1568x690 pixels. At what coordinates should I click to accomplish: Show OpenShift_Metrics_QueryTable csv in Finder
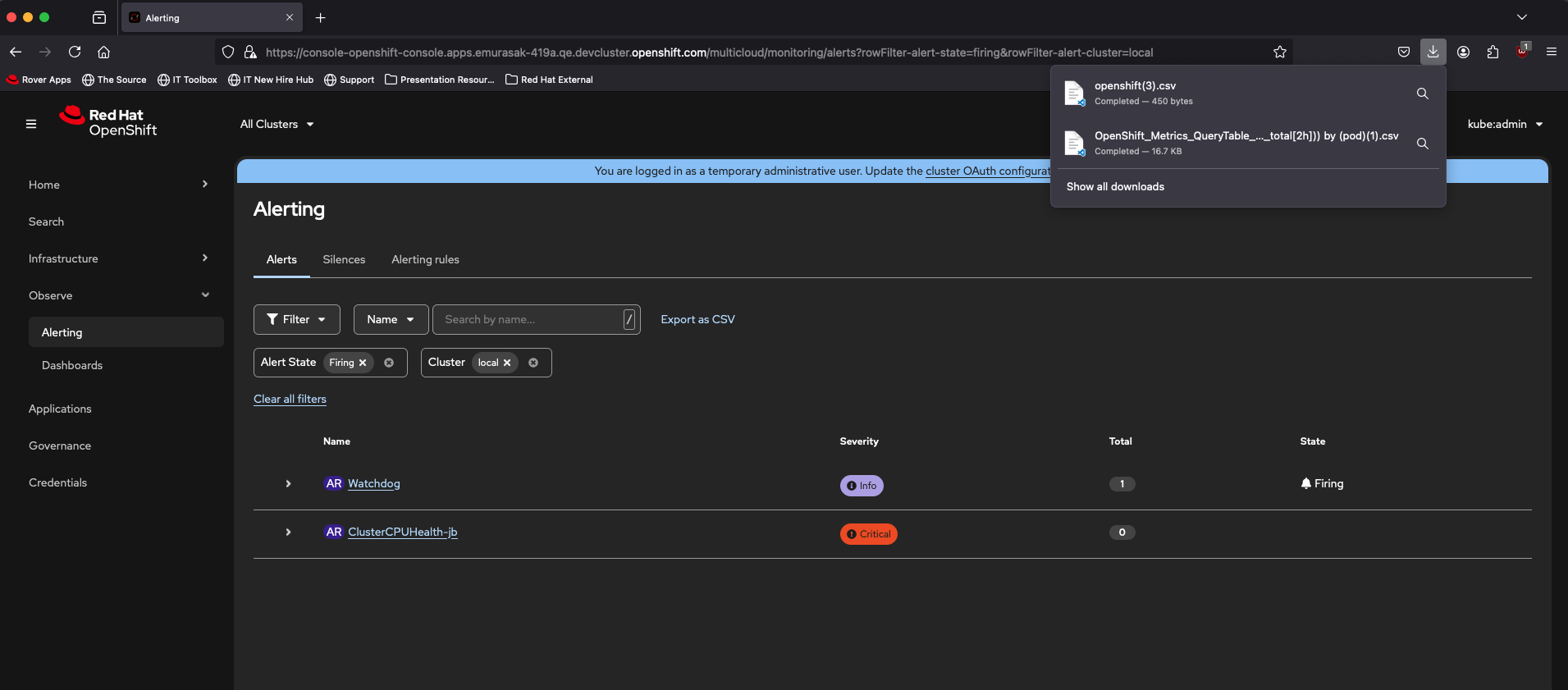click(x=1423, y=144)
